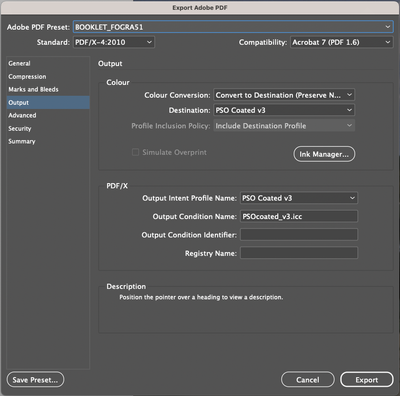Click the Description group heading
The image size is (400, 396).
[x=126, y=286]
